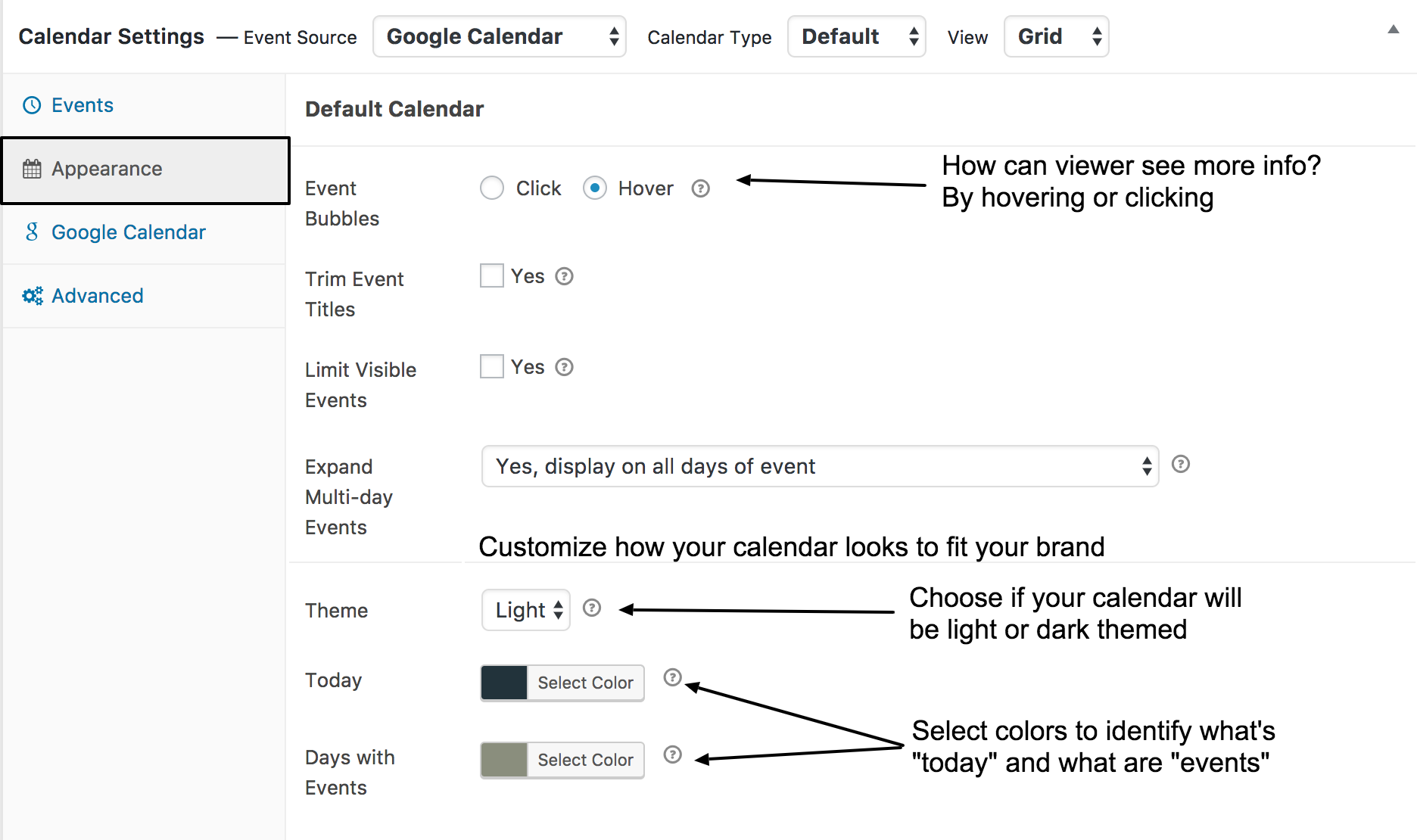Select the Hover radio button
Image resolution: width=1417 pixels, height=840 pixels.
[595, 188]
